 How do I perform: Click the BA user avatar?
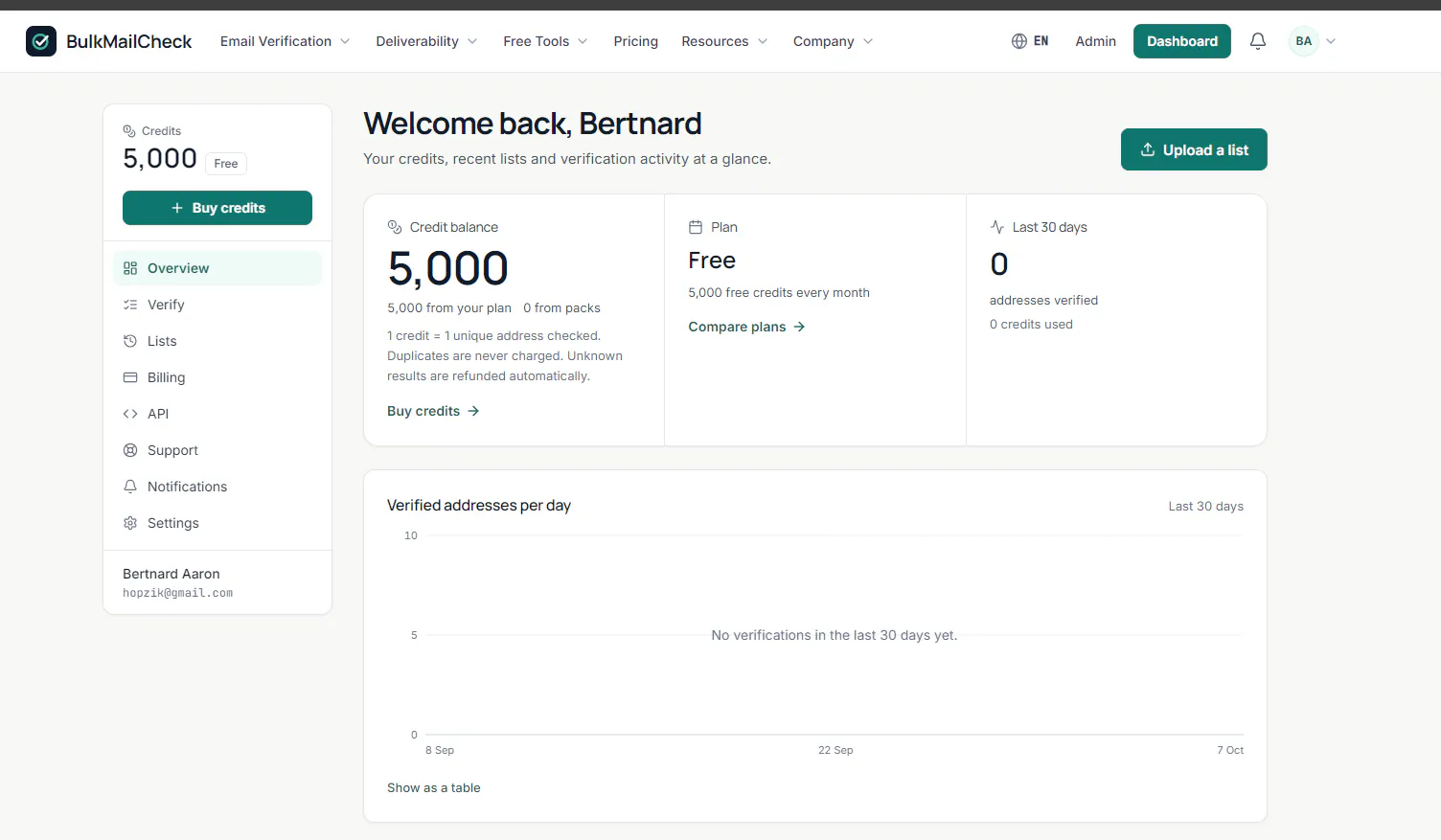point(1304,41)
